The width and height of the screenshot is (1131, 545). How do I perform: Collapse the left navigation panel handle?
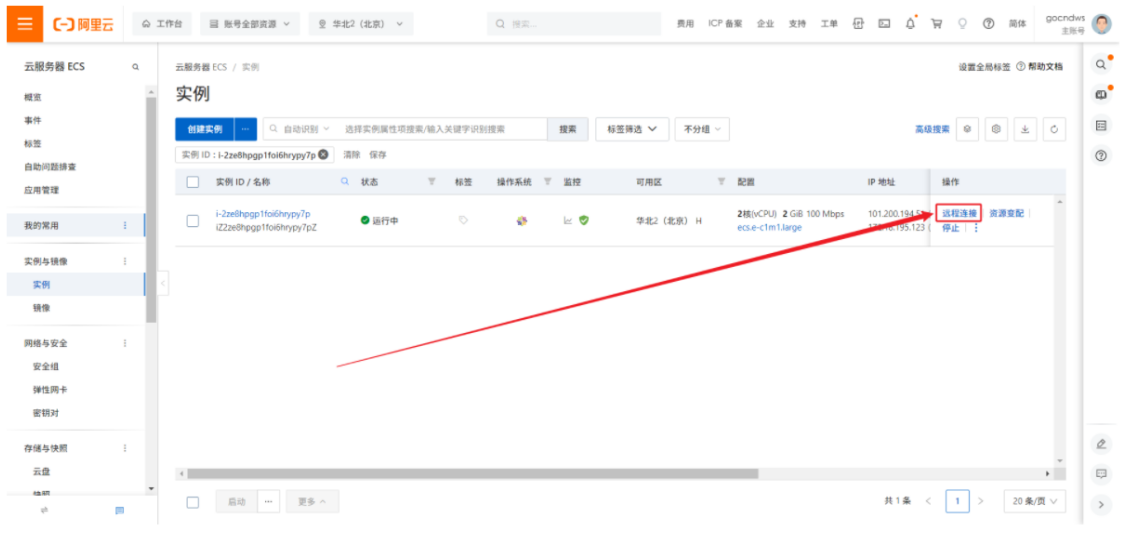point(163,284)
